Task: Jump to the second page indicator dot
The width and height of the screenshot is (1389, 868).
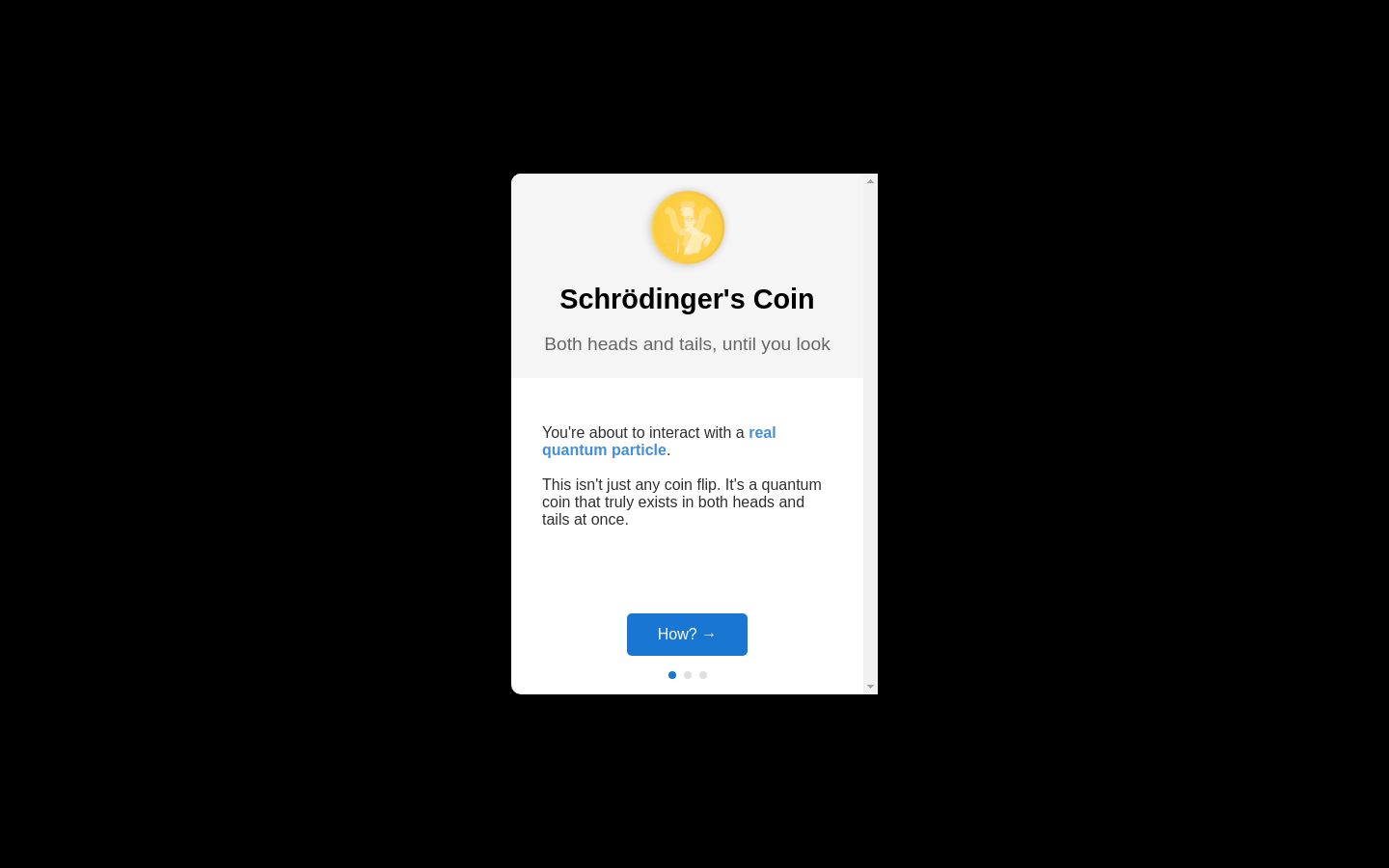Action: [x=688, y=675]
